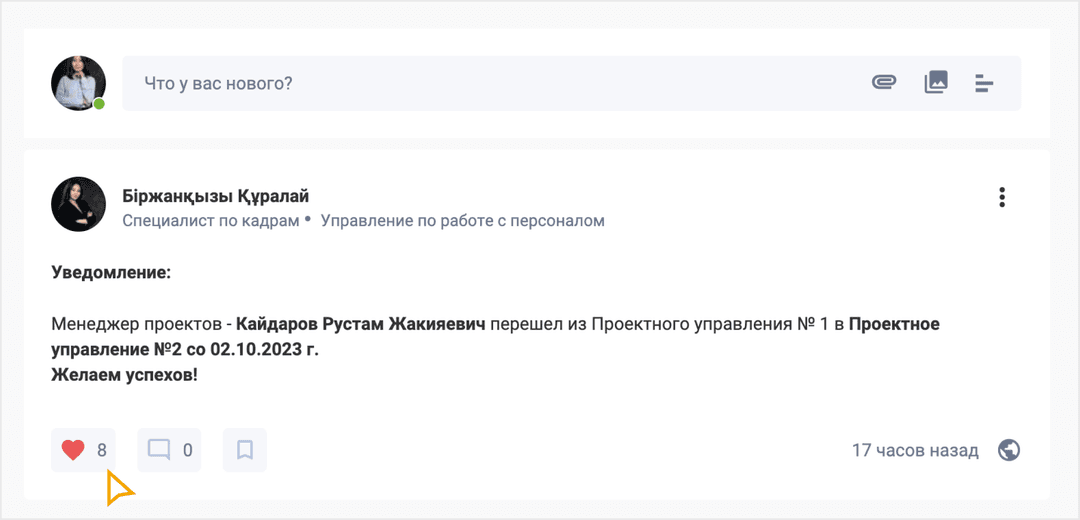This screenshot has height=520, width=1080.
Task: Click the "Уведомление:" post heading
Action: 111,272
